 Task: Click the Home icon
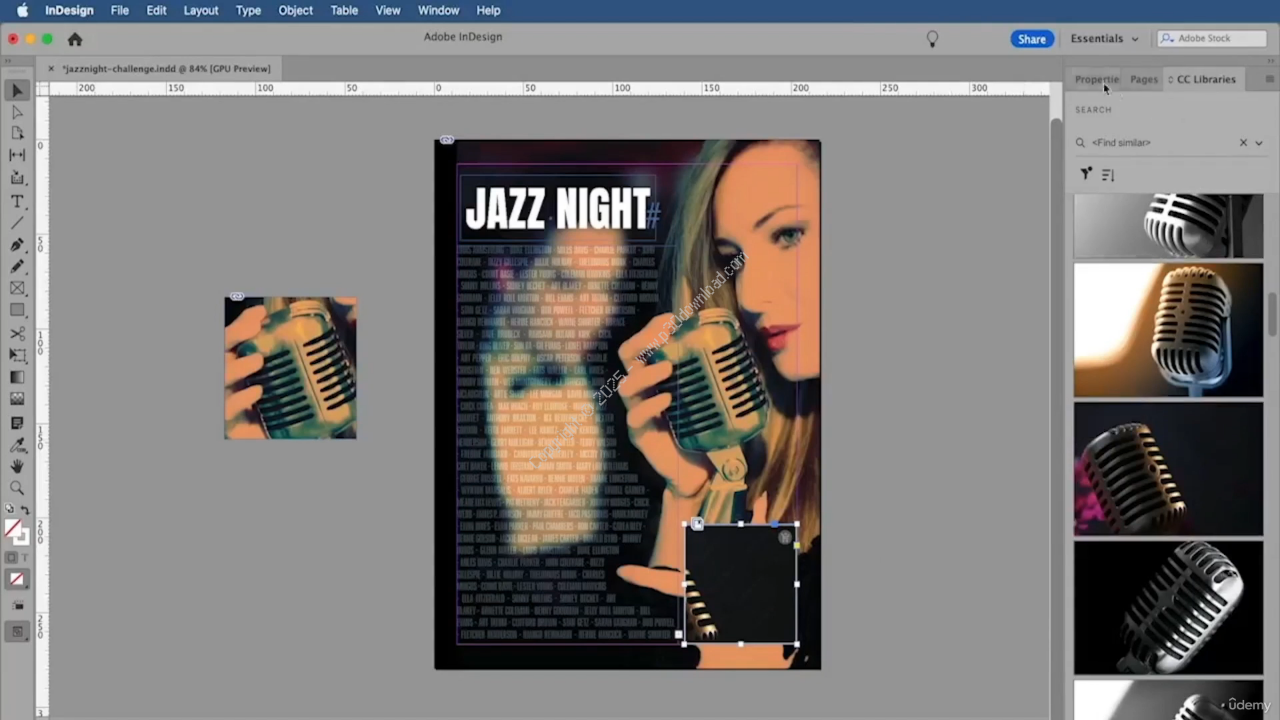75,39
